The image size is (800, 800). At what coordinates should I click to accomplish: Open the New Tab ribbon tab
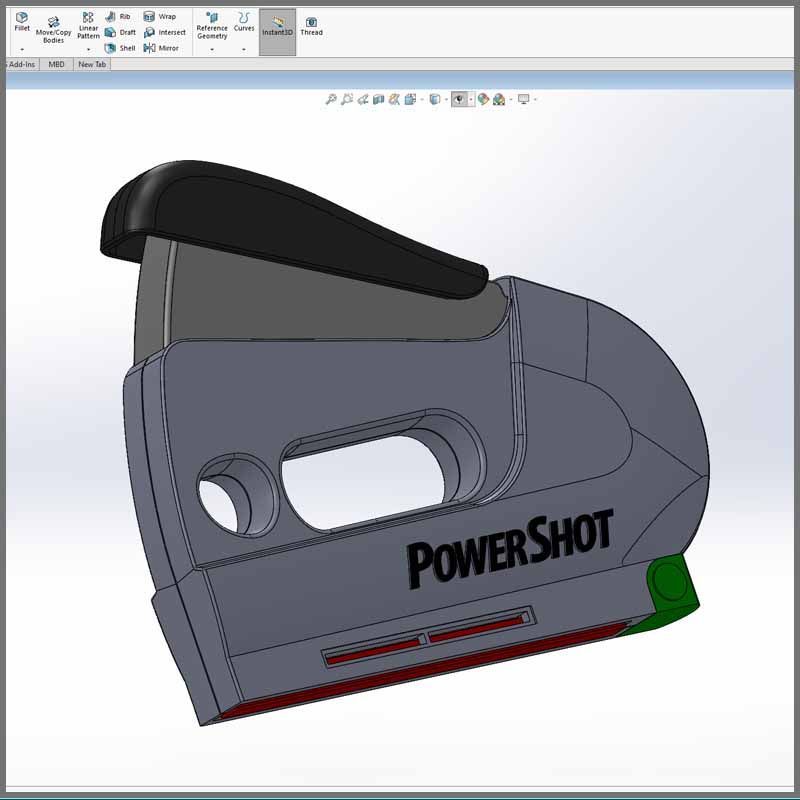92,64
